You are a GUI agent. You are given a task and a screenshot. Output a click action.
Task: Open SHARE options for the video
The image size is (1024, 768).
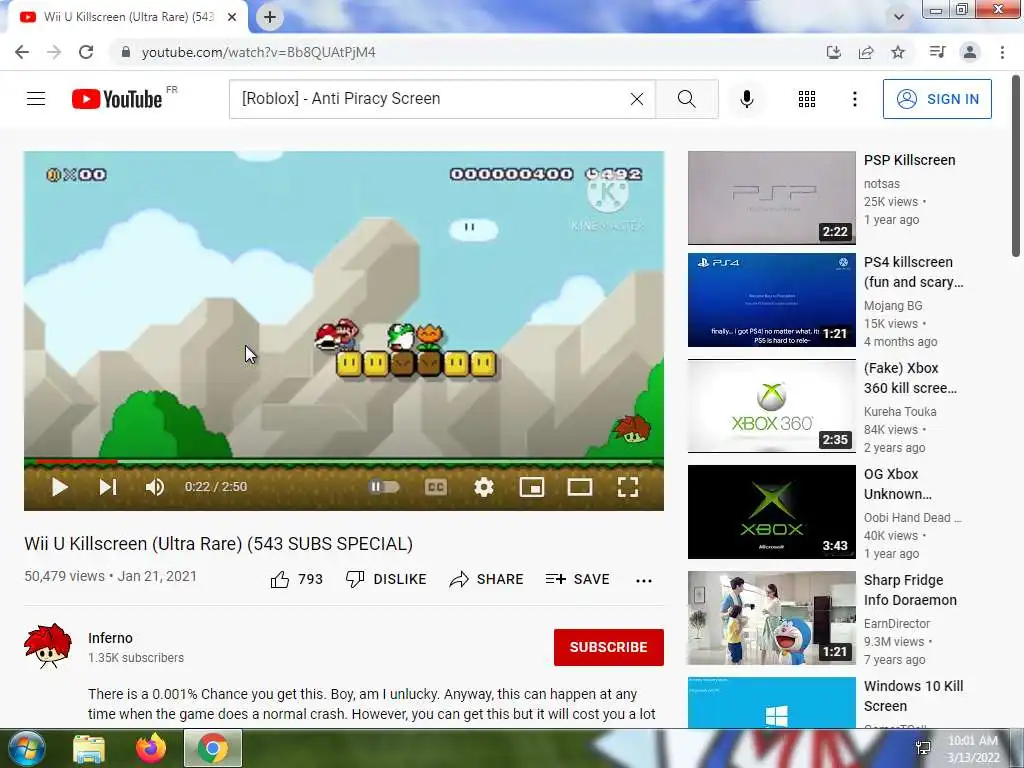pos(487,579)
